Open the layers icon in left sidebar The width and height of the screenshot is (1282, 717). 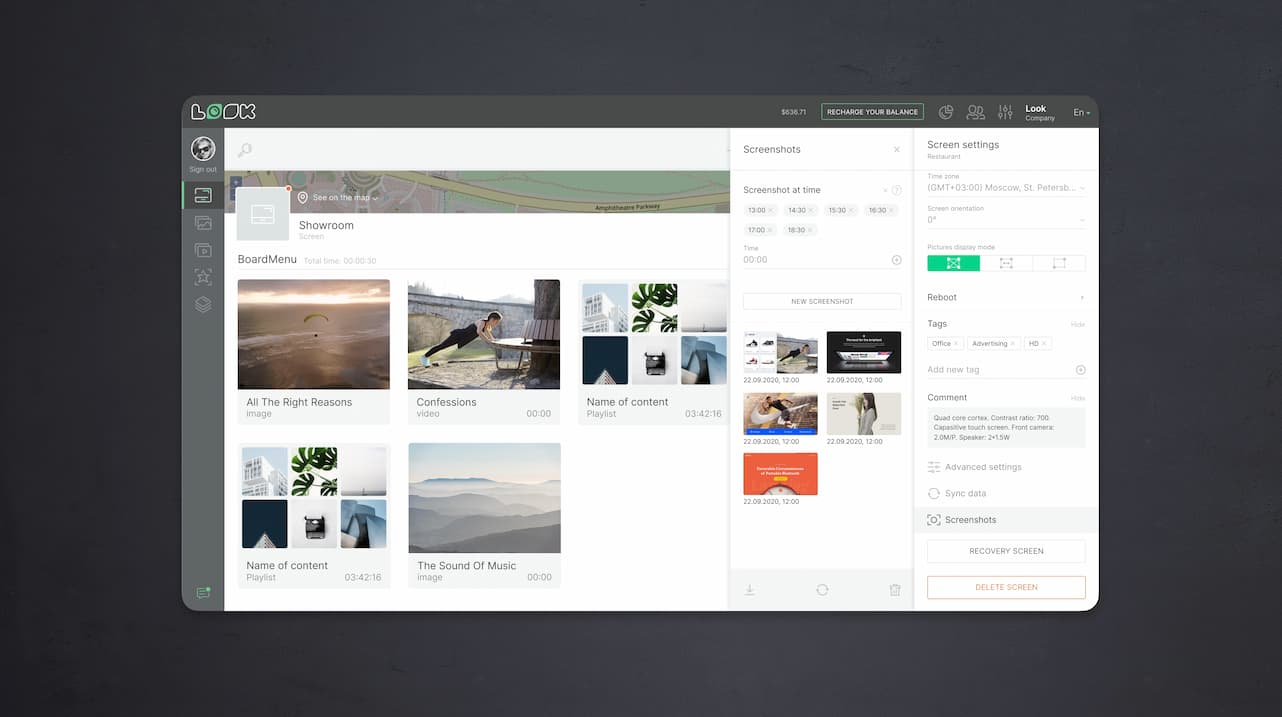click(x=203, y=305)
